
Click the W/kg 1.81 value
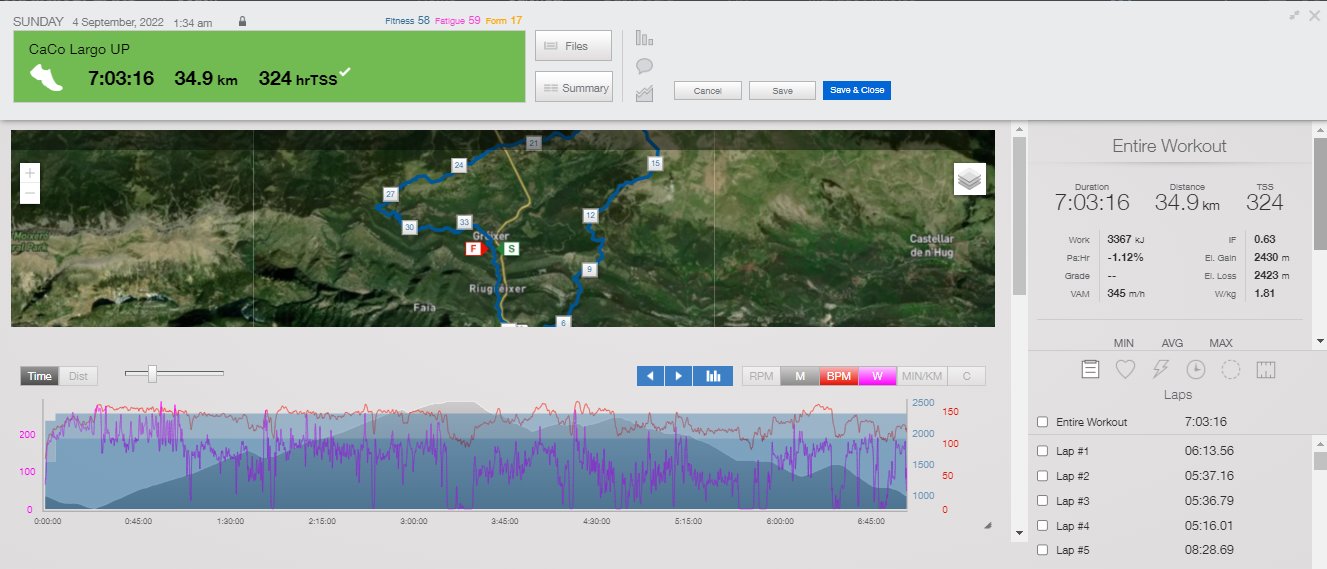point(1264,293)
